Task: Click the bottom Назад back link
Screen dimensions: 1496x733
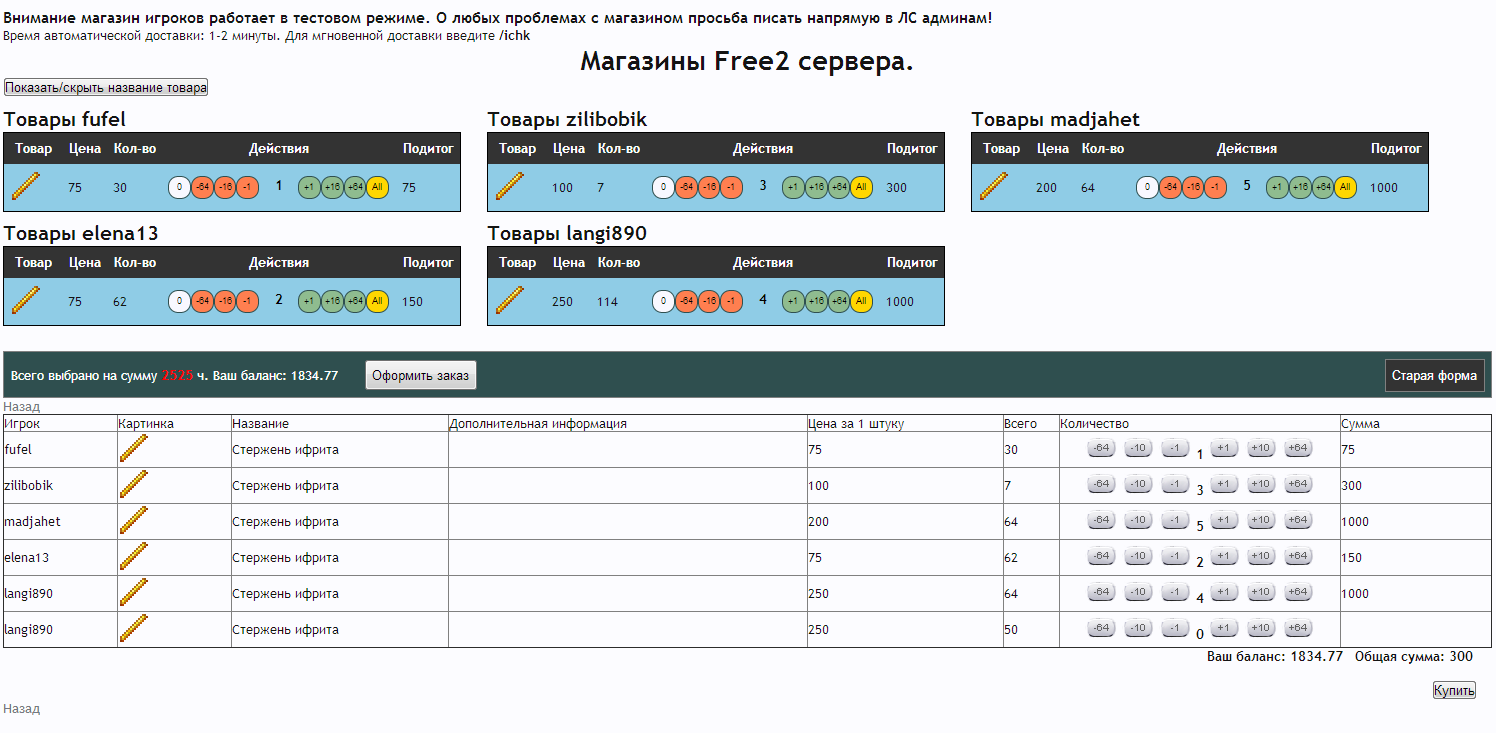Action: (x=21, y=708)
